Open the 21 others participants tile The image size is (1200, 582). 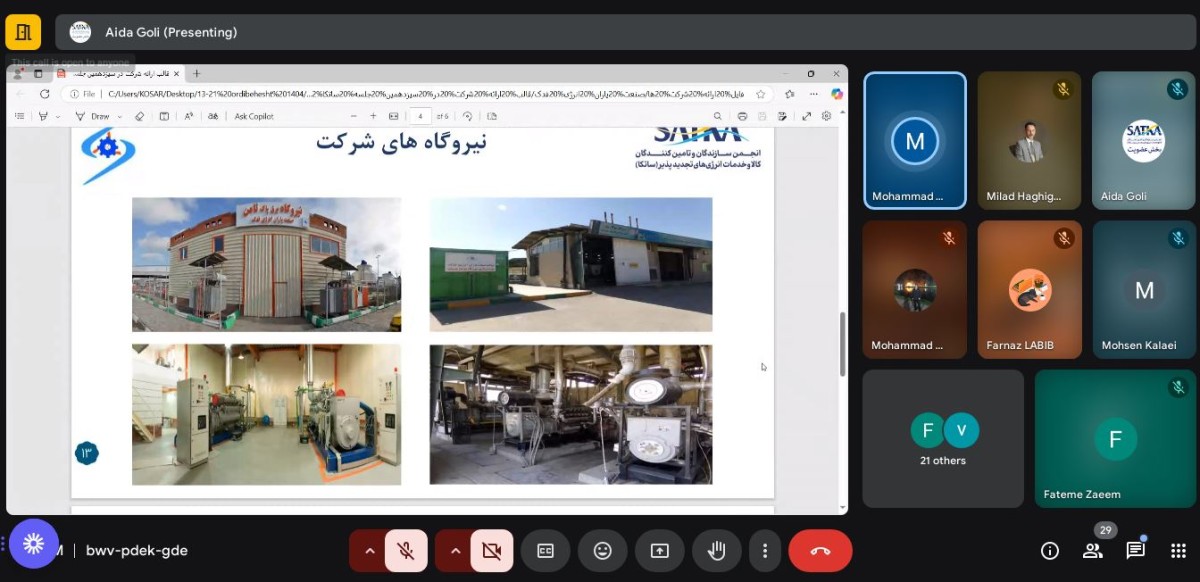click(944, 439)
